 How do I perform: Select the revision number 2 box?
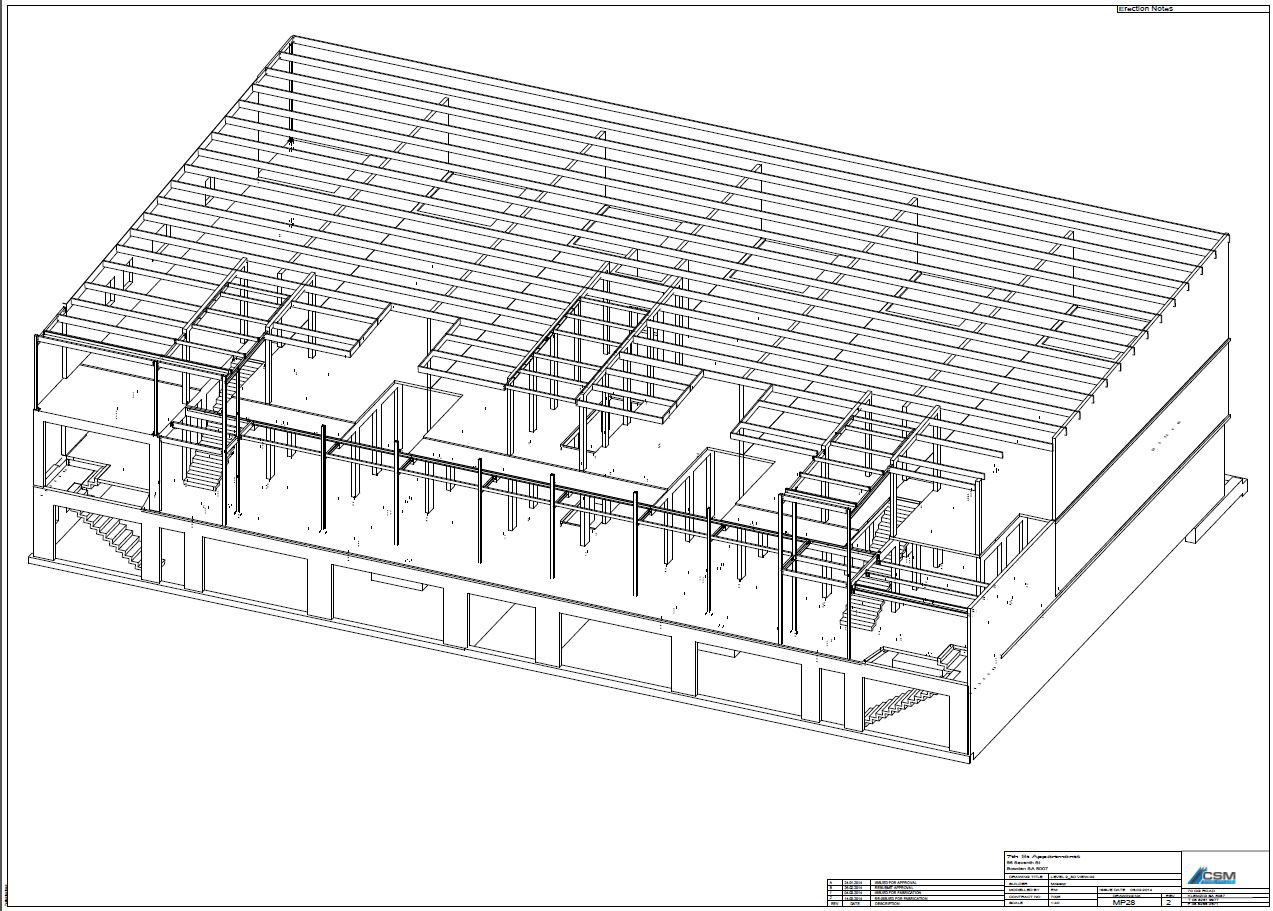pos(1166,903)
